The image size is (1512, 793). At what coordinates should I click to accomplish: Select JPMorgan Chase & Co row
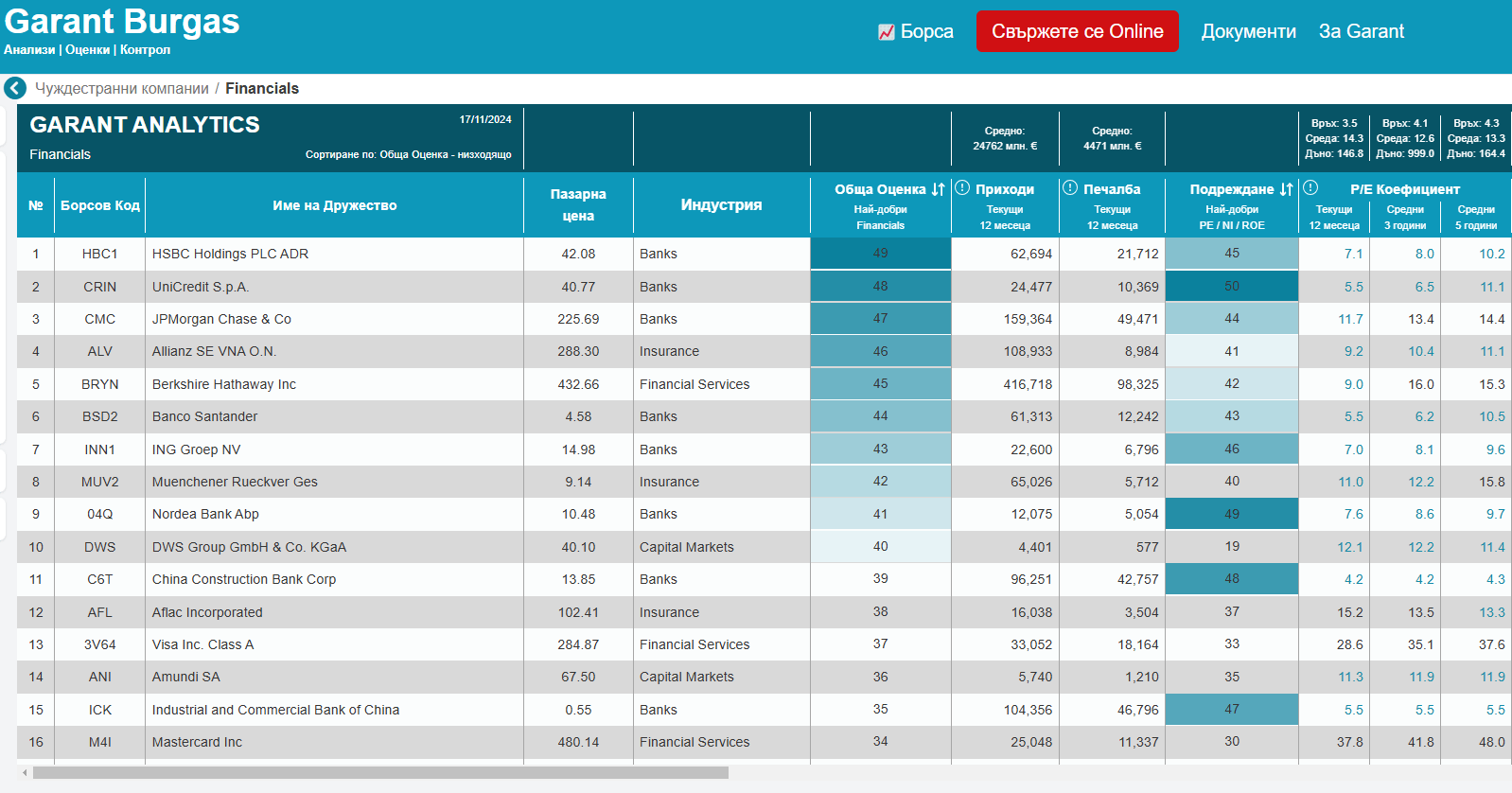click(221, 319)
